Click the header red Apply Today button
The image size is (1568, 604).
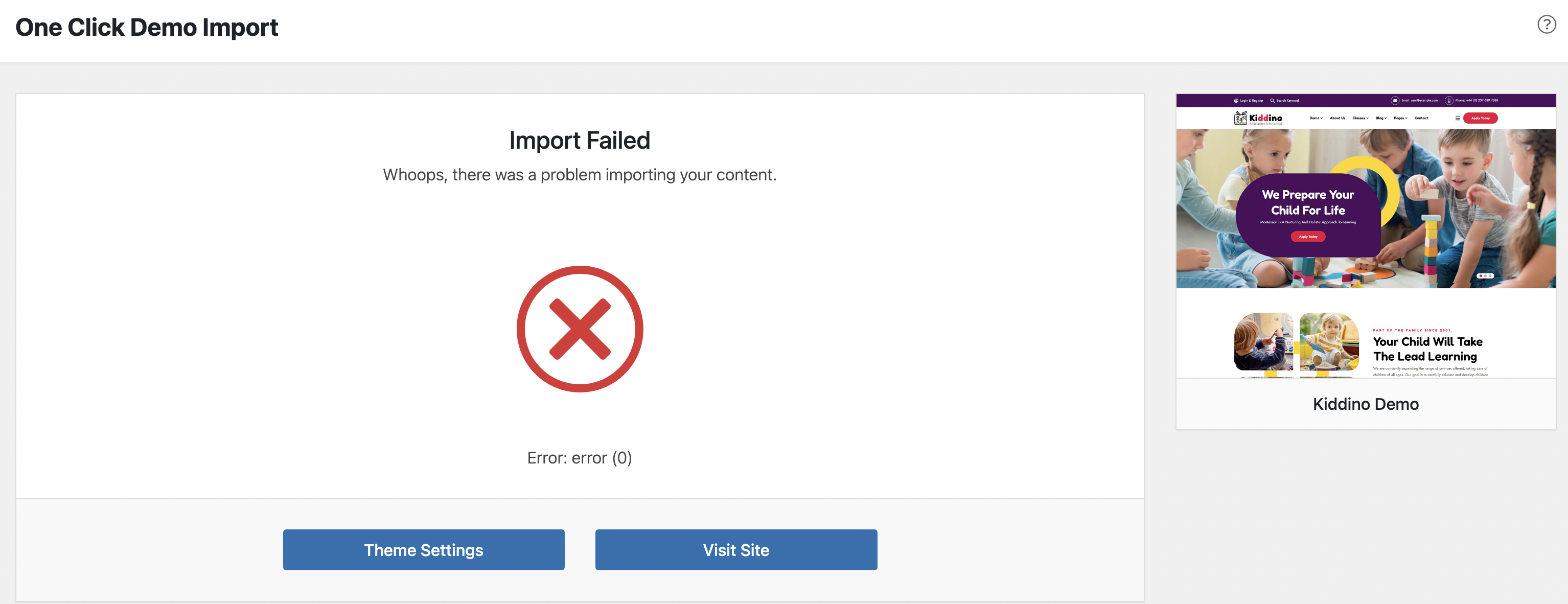[x=1480, y=118]
